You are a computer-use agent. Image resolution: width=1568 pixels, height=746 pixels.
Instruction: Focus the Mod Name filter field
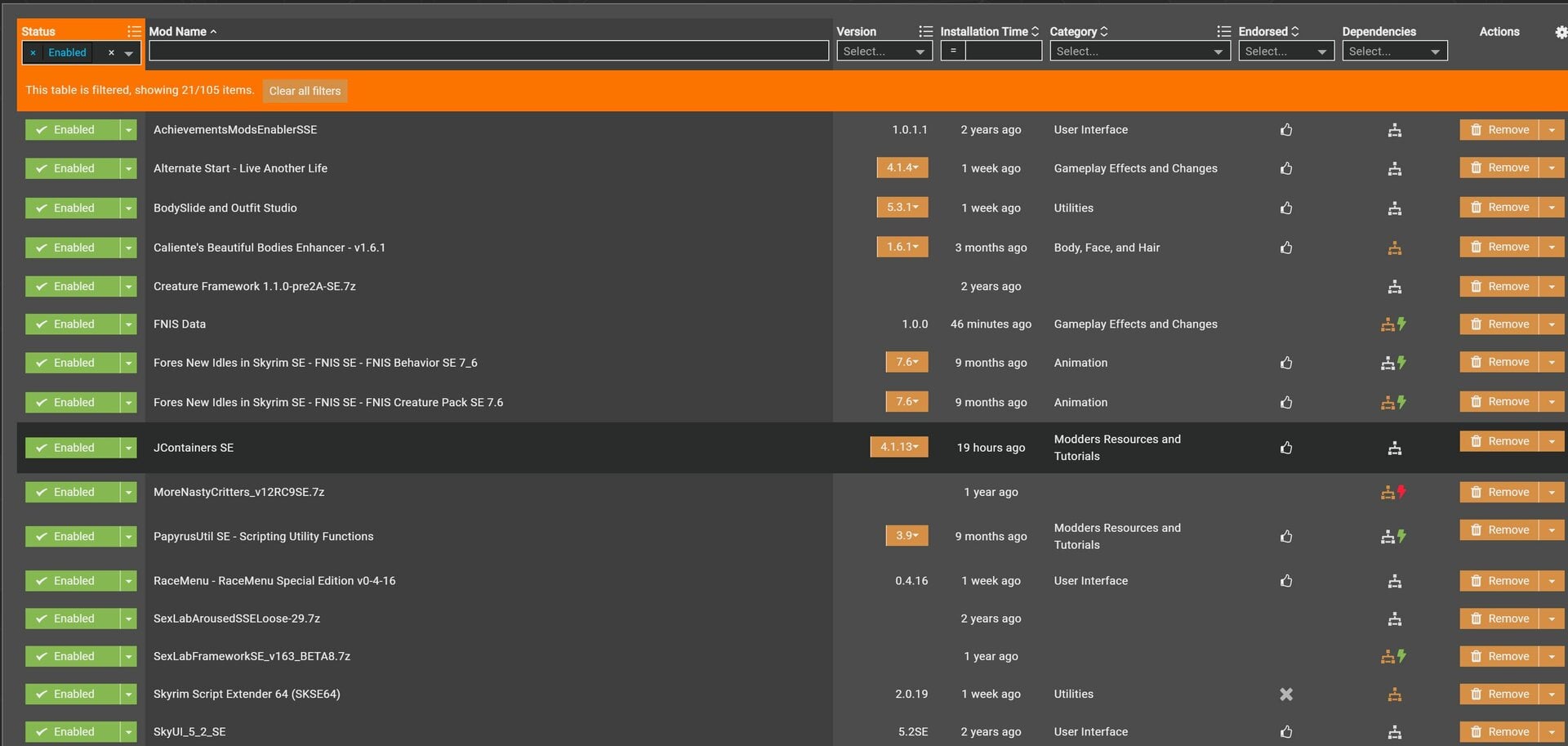tap(488, 51)
